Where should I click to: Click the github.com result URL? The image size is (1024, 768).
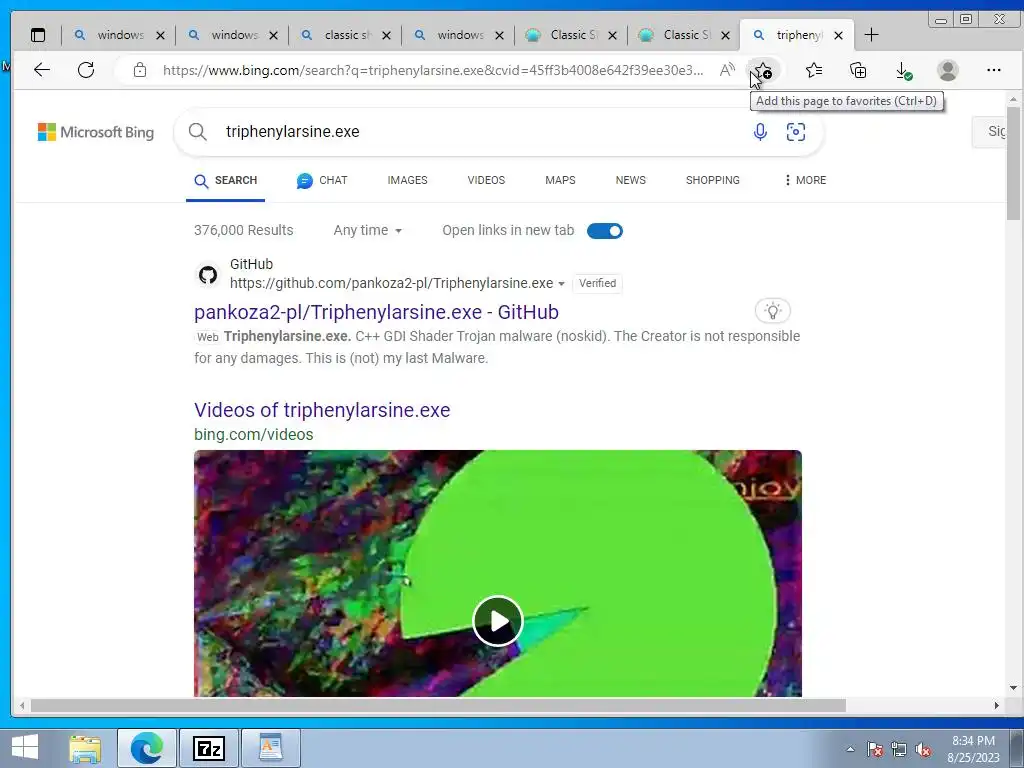click(391, 283)
